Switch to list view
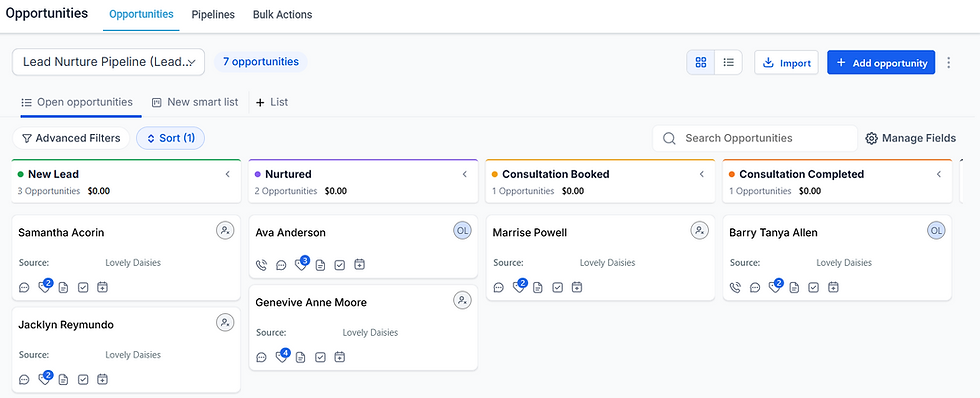980x398 pixels. 728,62
